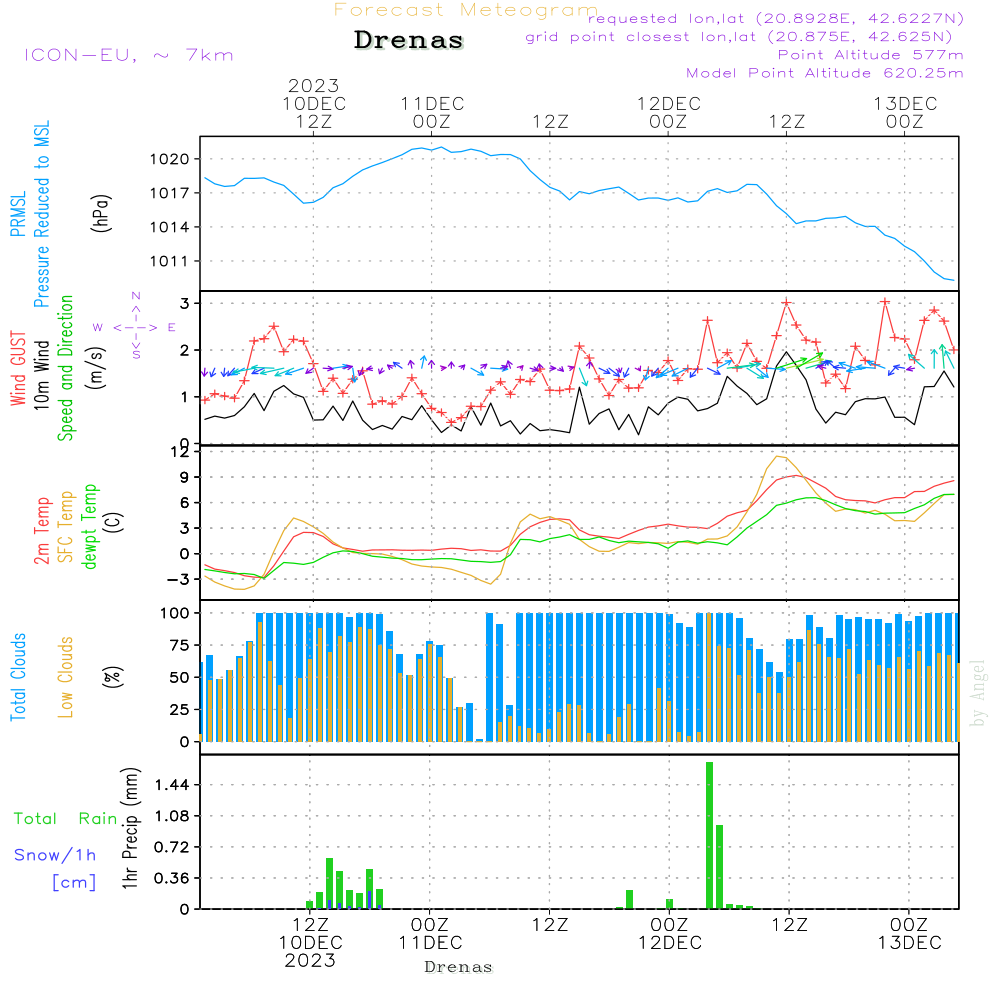The image size is (1000, 1000).
Task: Click the N letter on the compass
Action: [x=135, y=296]
